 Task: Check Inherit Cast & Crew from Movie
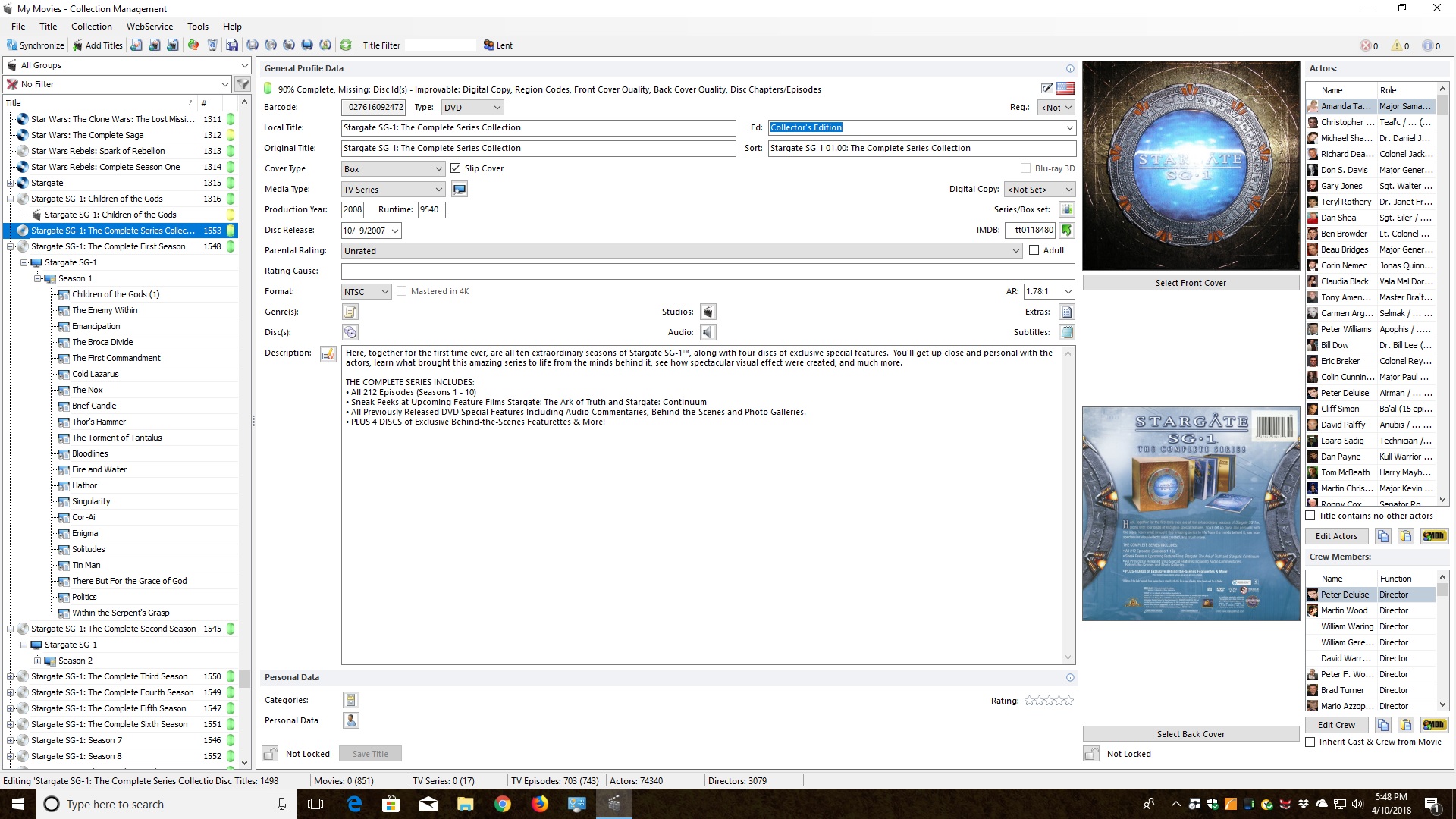coord(1310,742)
